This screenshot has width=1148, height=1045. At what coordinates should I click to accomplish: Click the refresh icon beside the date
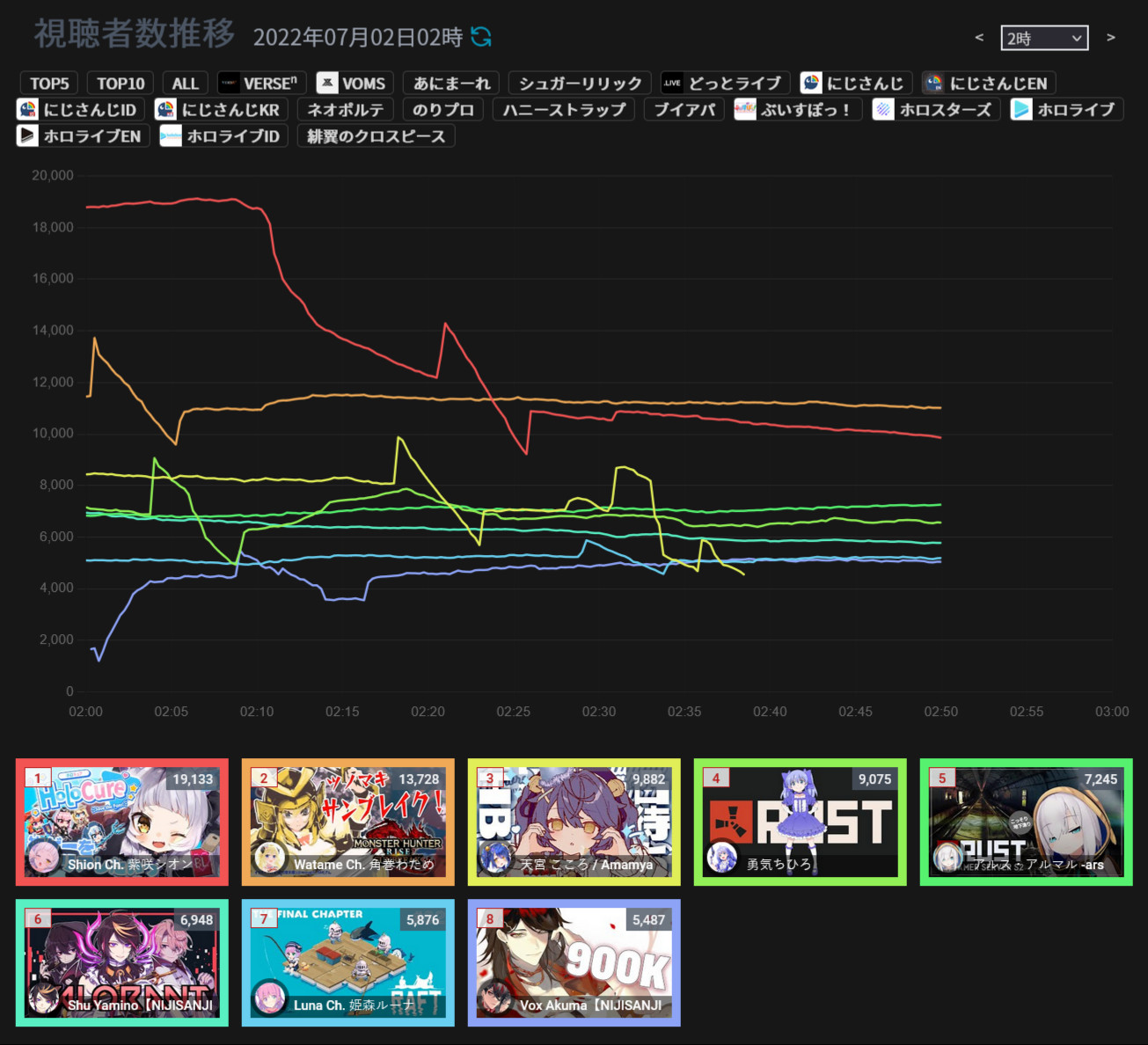481,37
